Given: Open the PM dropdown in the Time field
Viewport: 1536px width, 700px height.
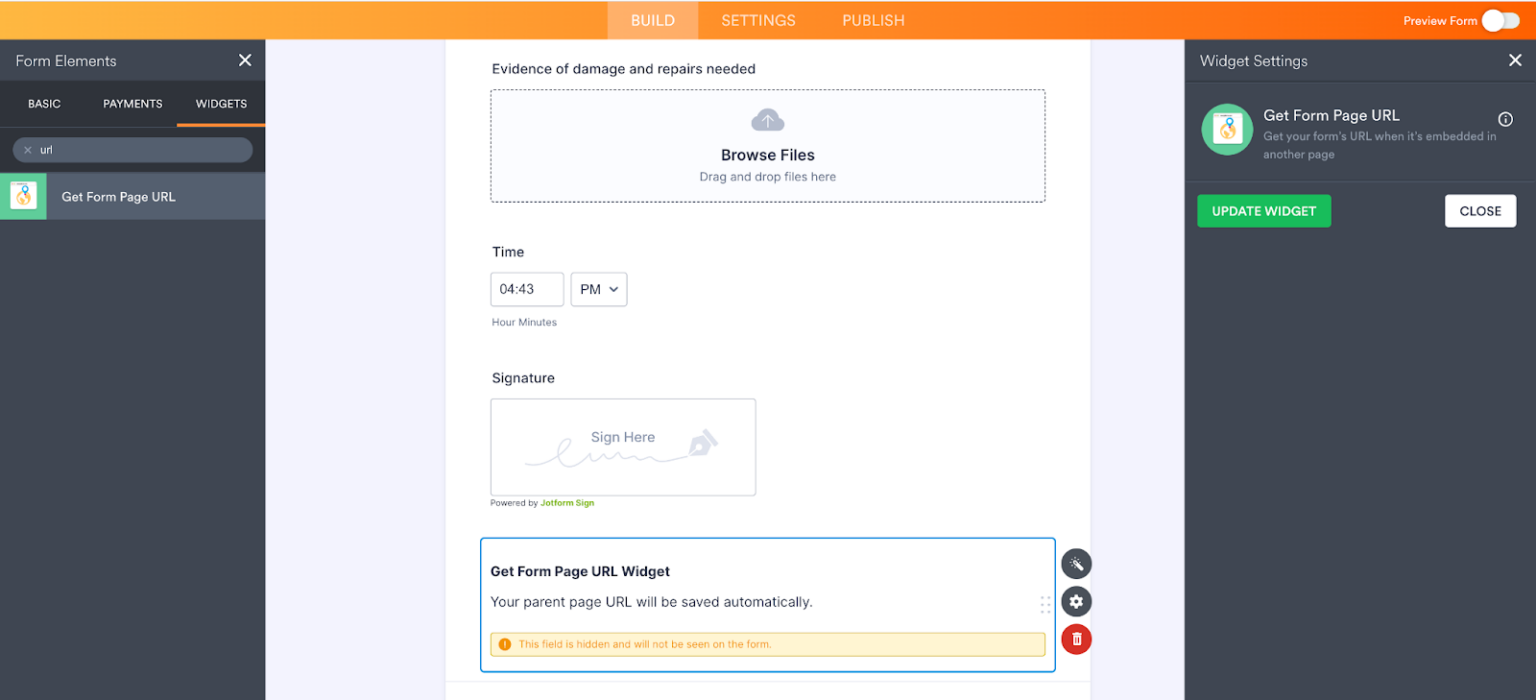Looking at the screenshot, I should point(598,289).
